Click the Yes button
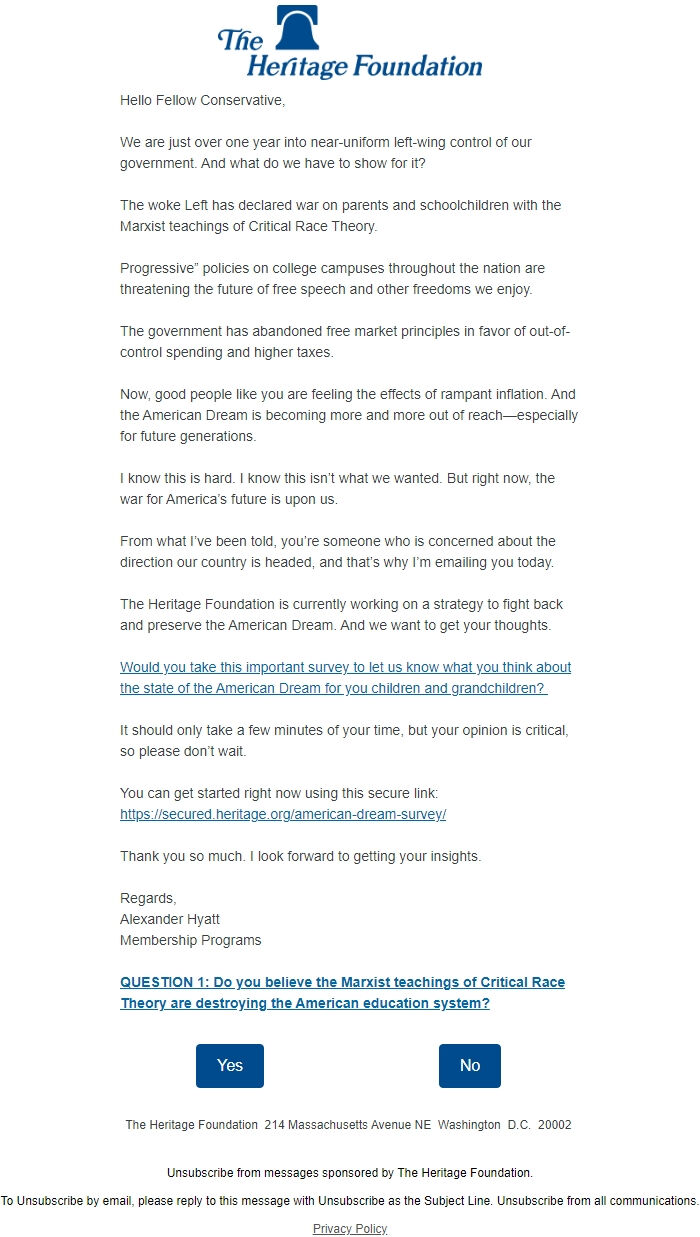Screen dimensions: 700x1237 (229, 1065)
